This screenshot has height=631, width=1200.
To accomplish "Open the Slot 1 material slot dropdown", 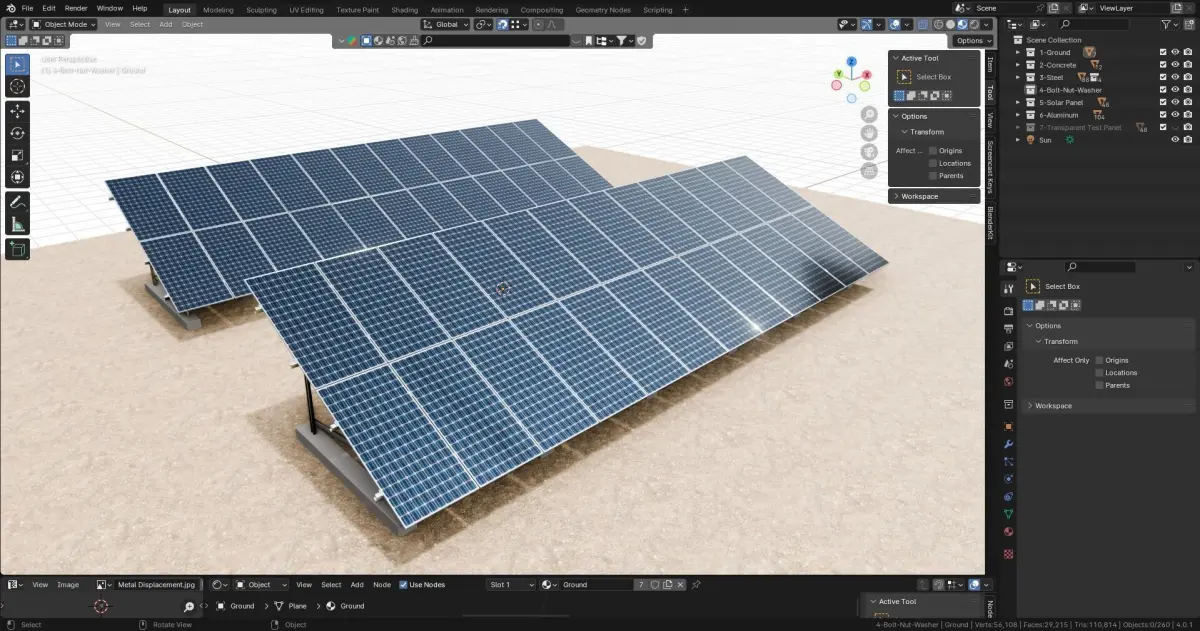I will (x=510, y=585).
